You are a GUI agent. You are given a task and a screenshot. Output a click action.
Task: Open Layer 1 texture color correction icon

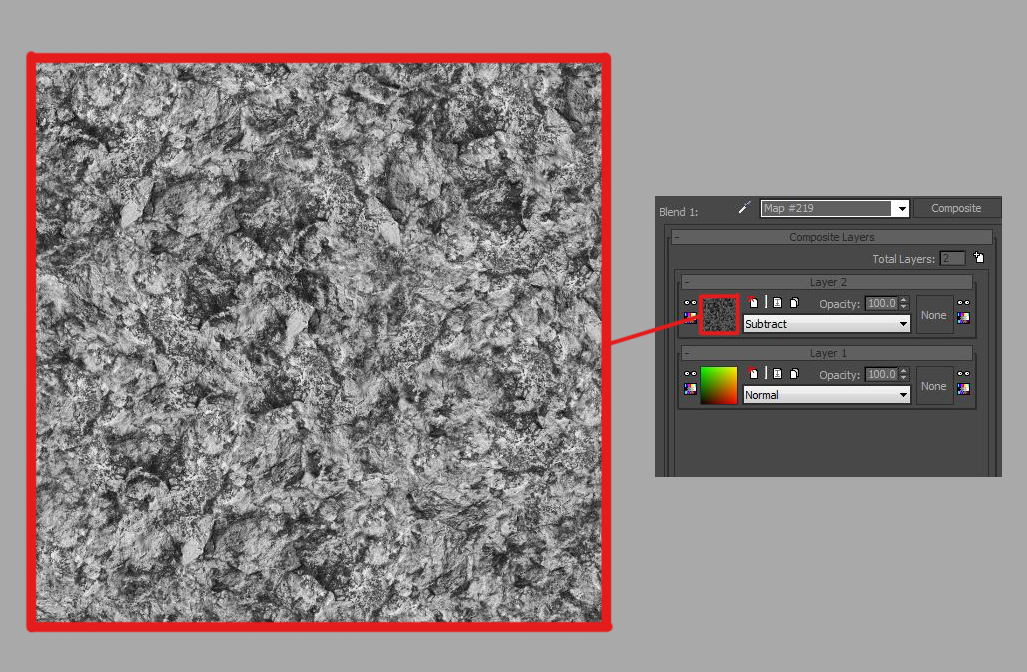pos(690,388)
